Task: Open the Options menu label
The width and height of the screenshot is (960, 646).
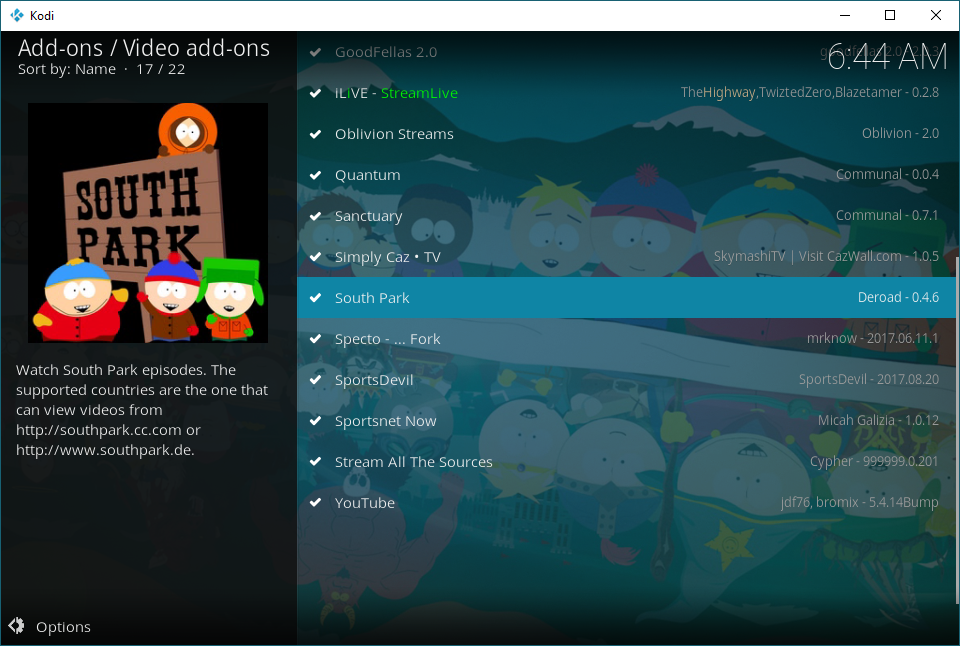Action: (x=63, y=627)
